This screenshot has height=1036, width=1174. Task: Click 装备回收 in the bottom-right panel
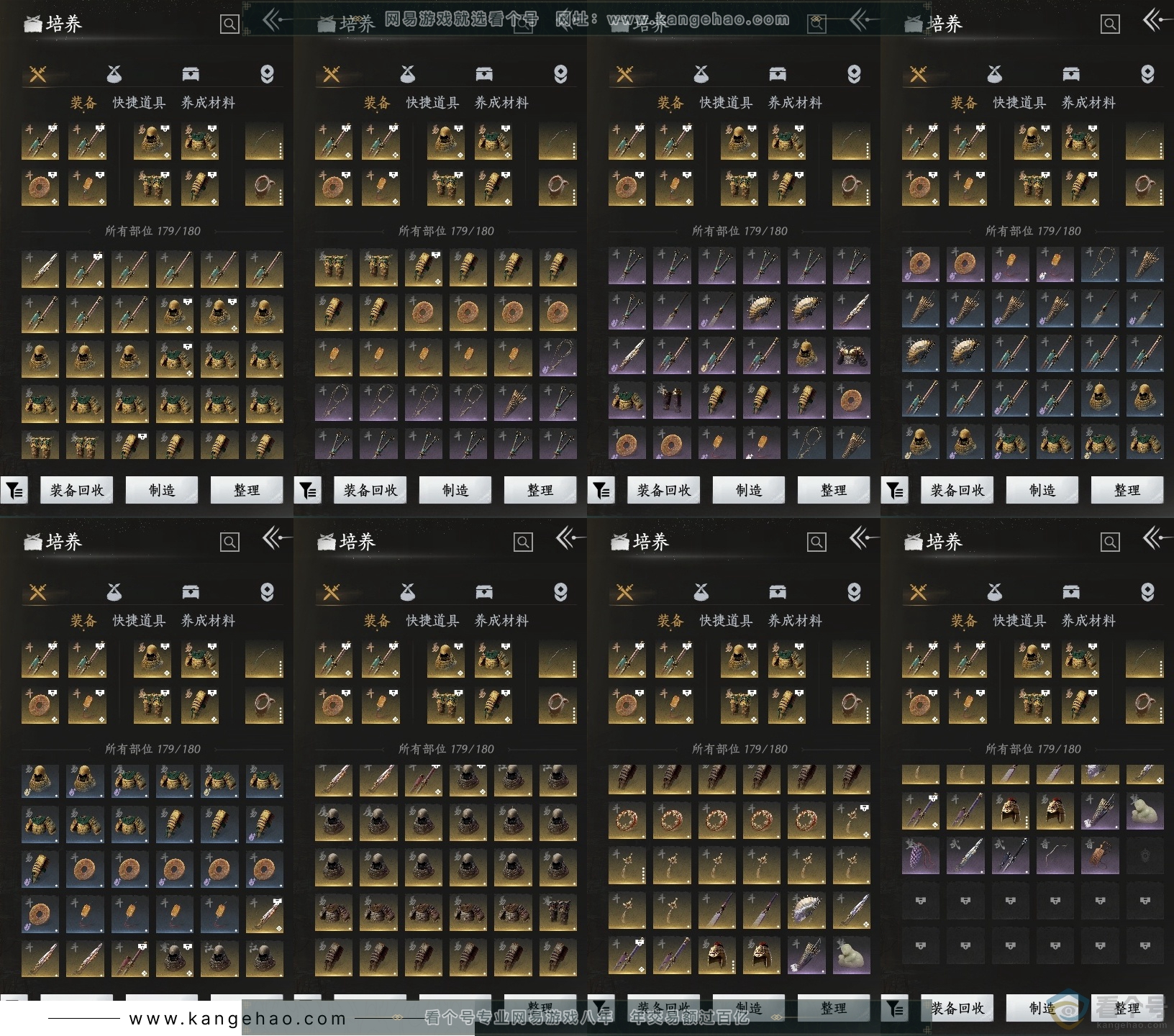(957, 1009)
